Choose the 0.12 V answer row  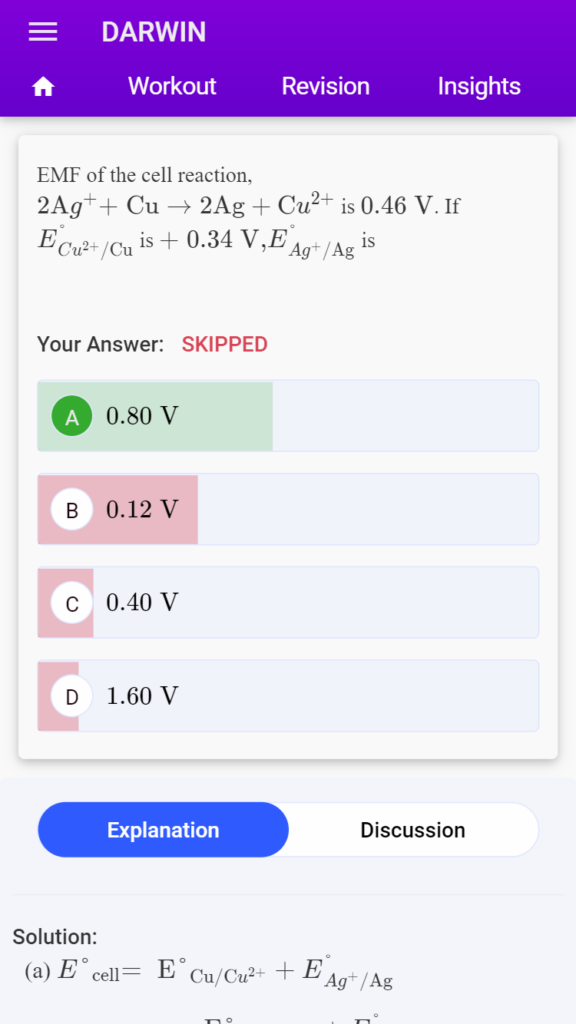point(288,509)
